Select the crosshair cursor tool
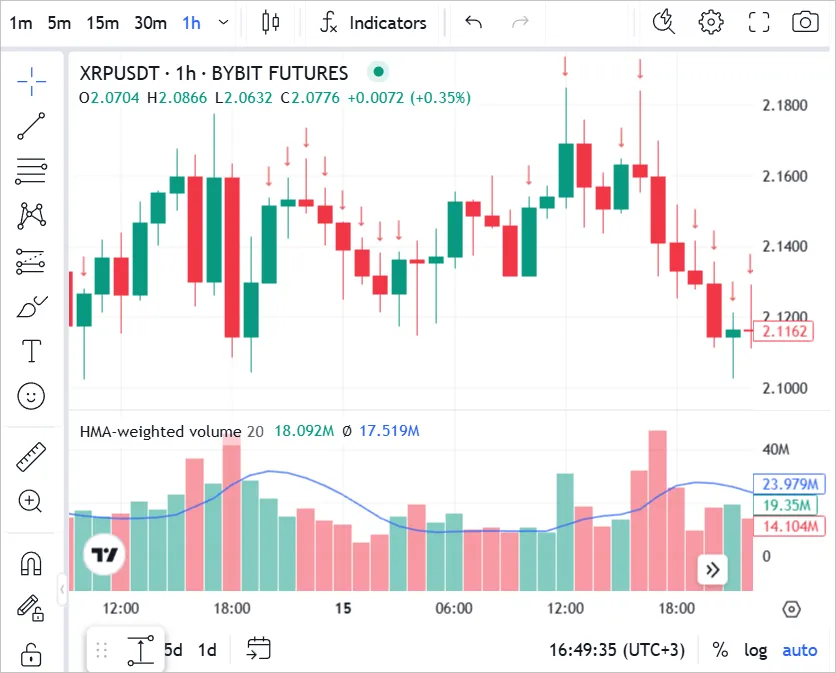Screen dimensions: 836x673 30,80
